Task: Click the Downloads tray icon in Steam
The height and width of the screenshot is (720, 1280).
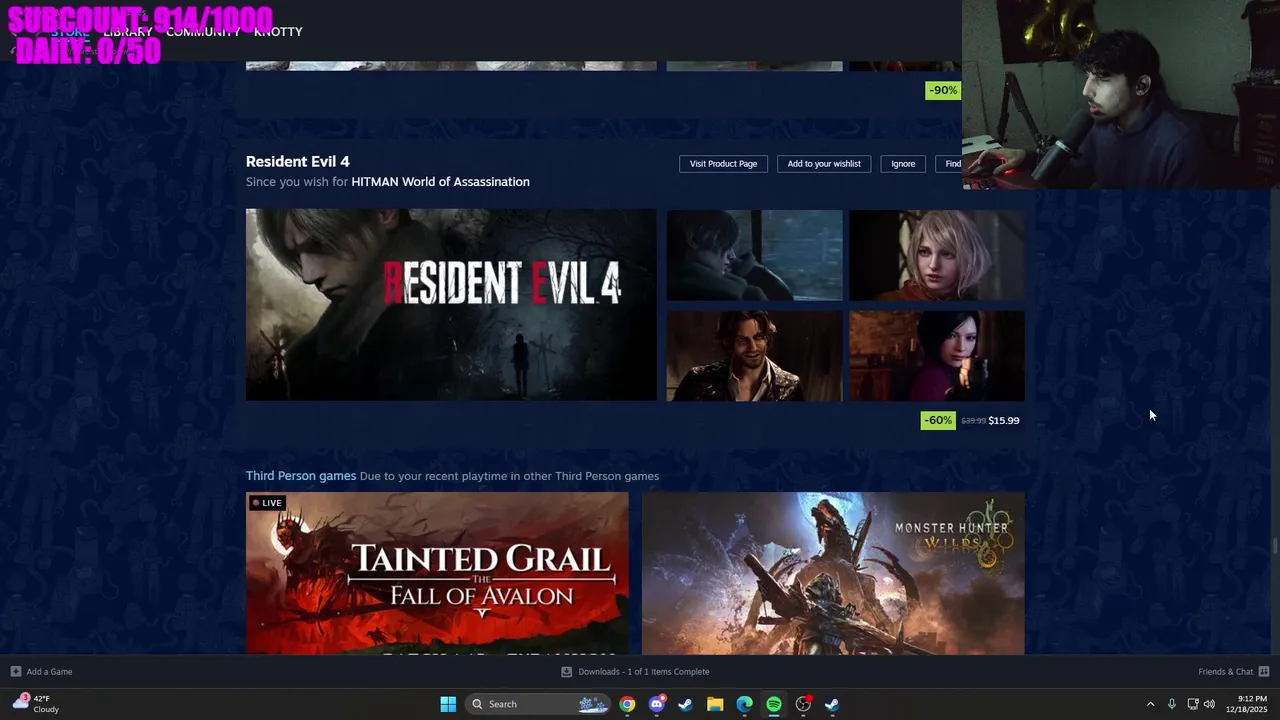Action: tap(566, 672)
